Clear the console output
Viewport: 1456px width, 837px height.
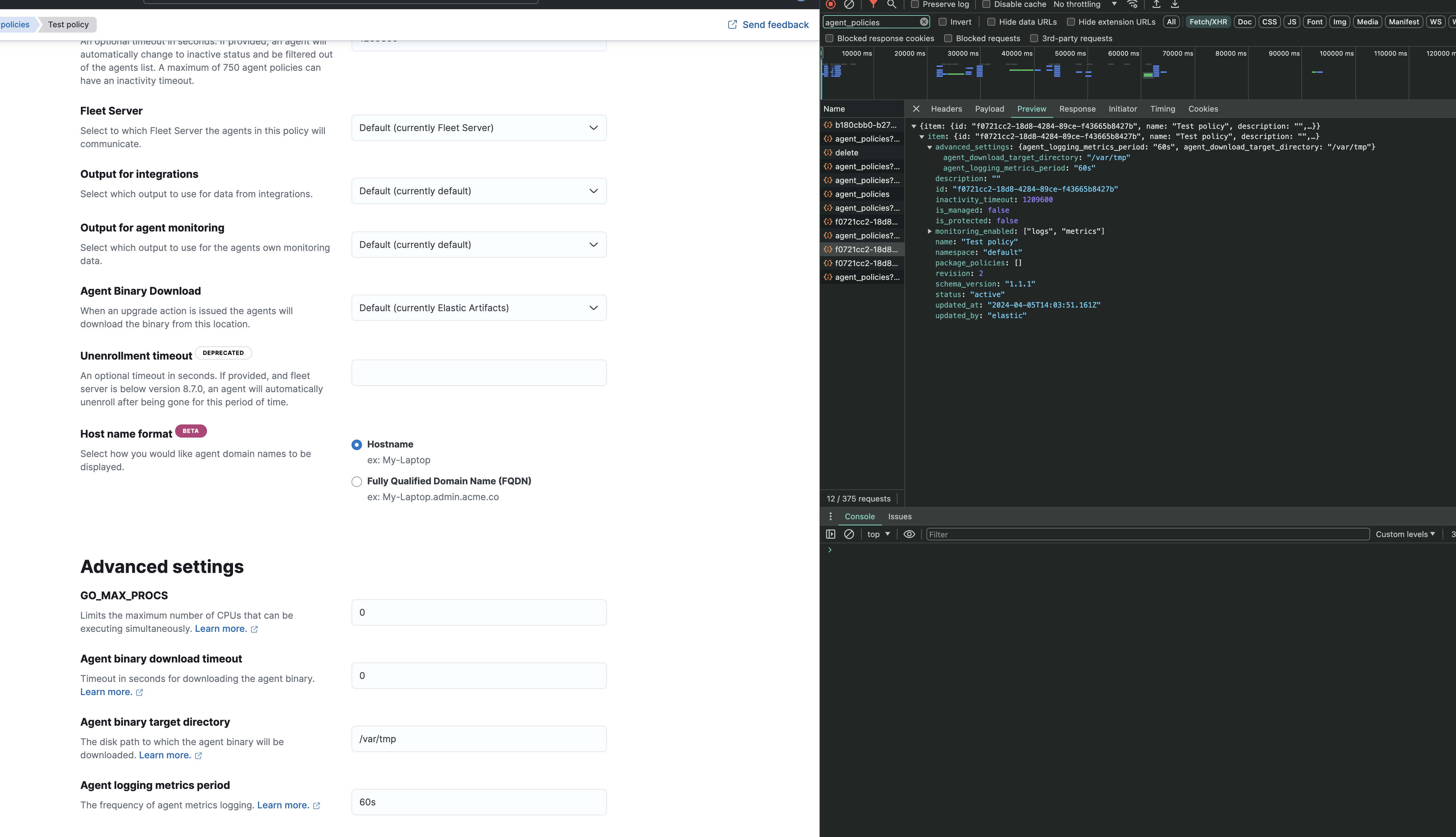pos(849,534)
